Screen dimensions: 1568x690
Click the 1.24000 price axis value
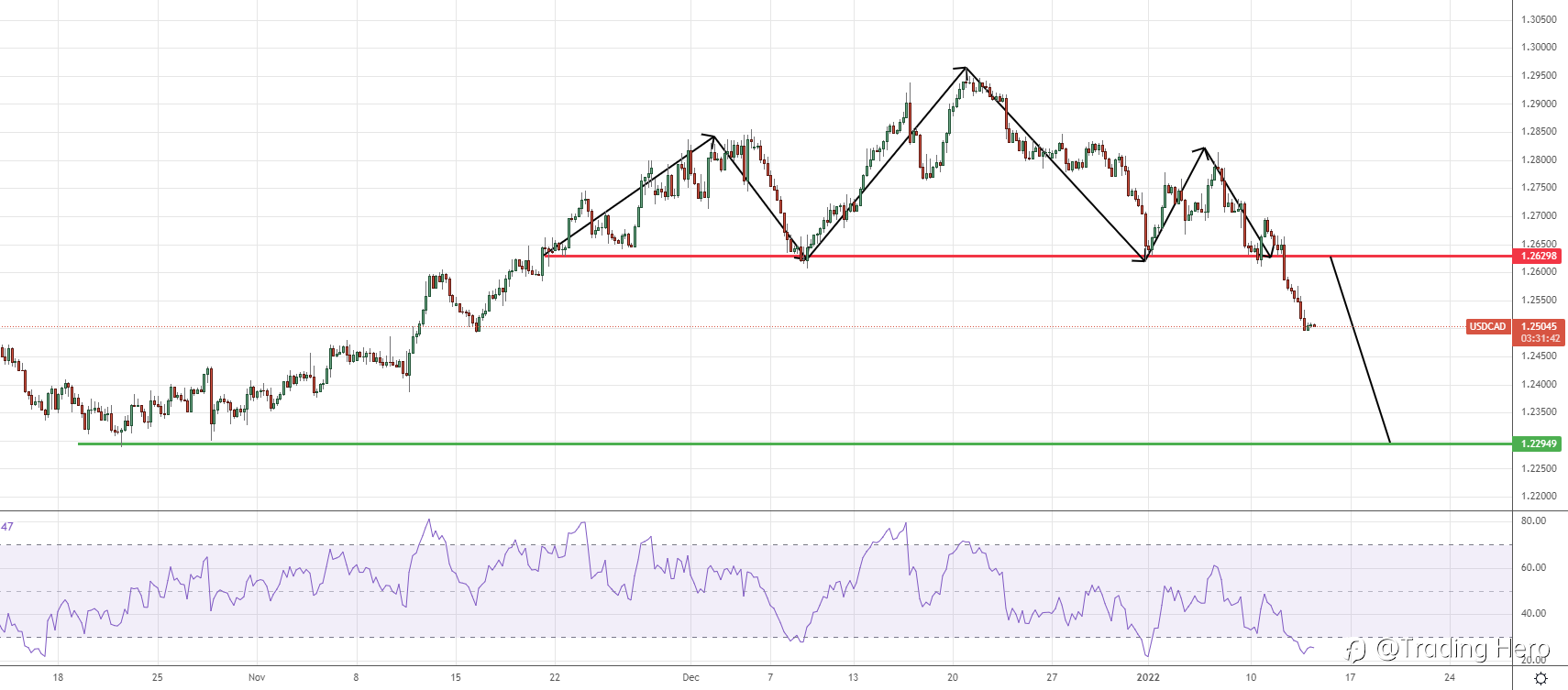click(x=1539, y=384)
